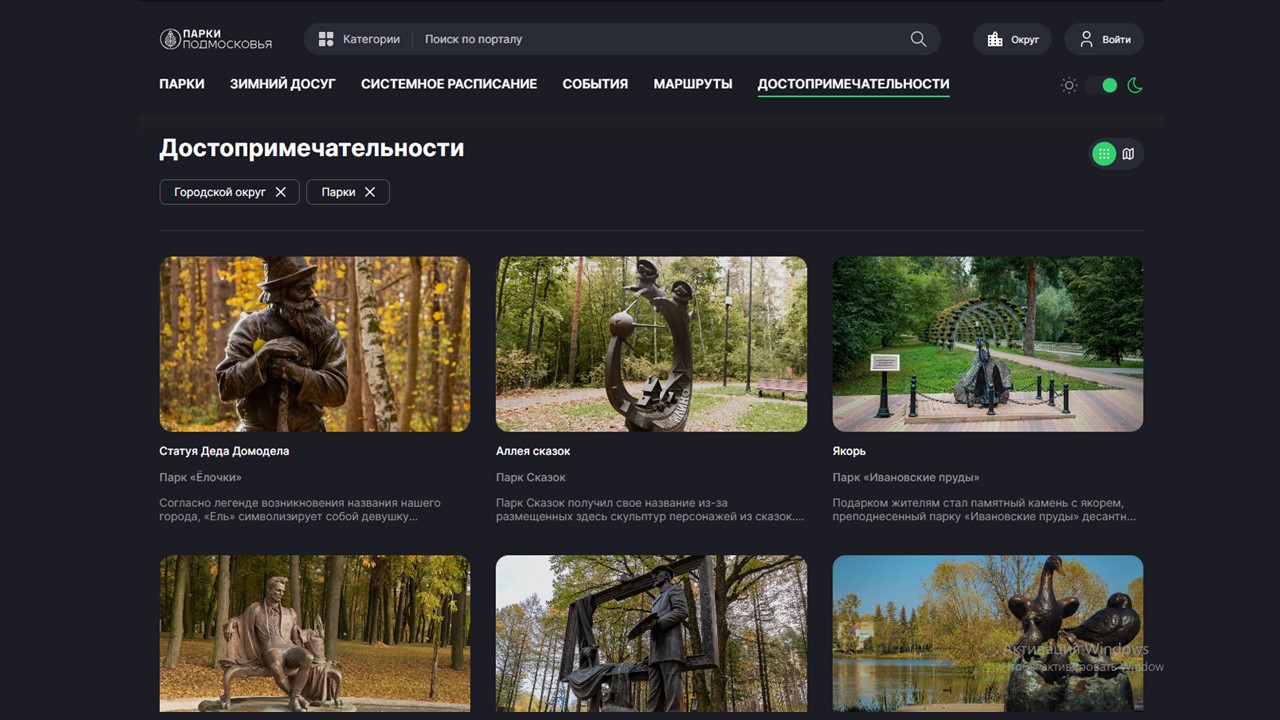Viewport: 1280px width, 720px height.
Task: Click the search magnifier icon
Action: click(x=918, y=39)
